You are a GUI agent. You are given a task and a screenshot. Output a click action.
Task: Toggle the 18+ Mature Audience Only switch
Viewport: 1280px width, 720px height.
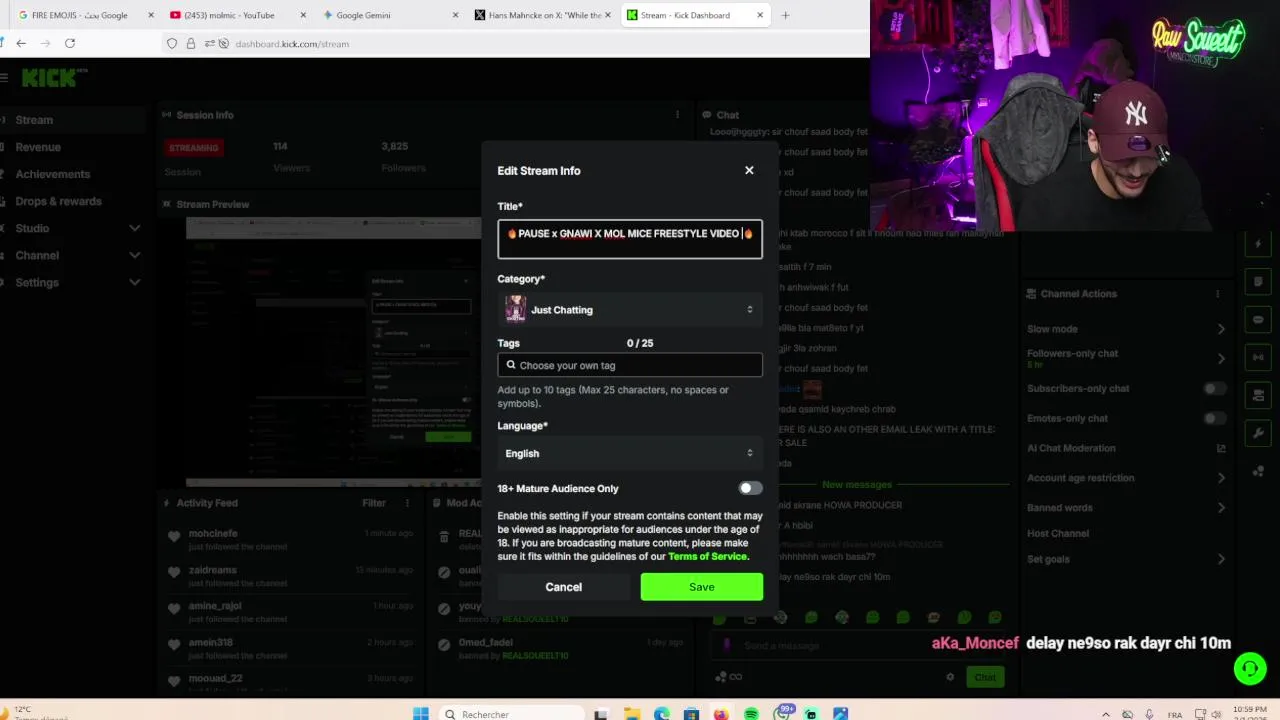point(750,488)
